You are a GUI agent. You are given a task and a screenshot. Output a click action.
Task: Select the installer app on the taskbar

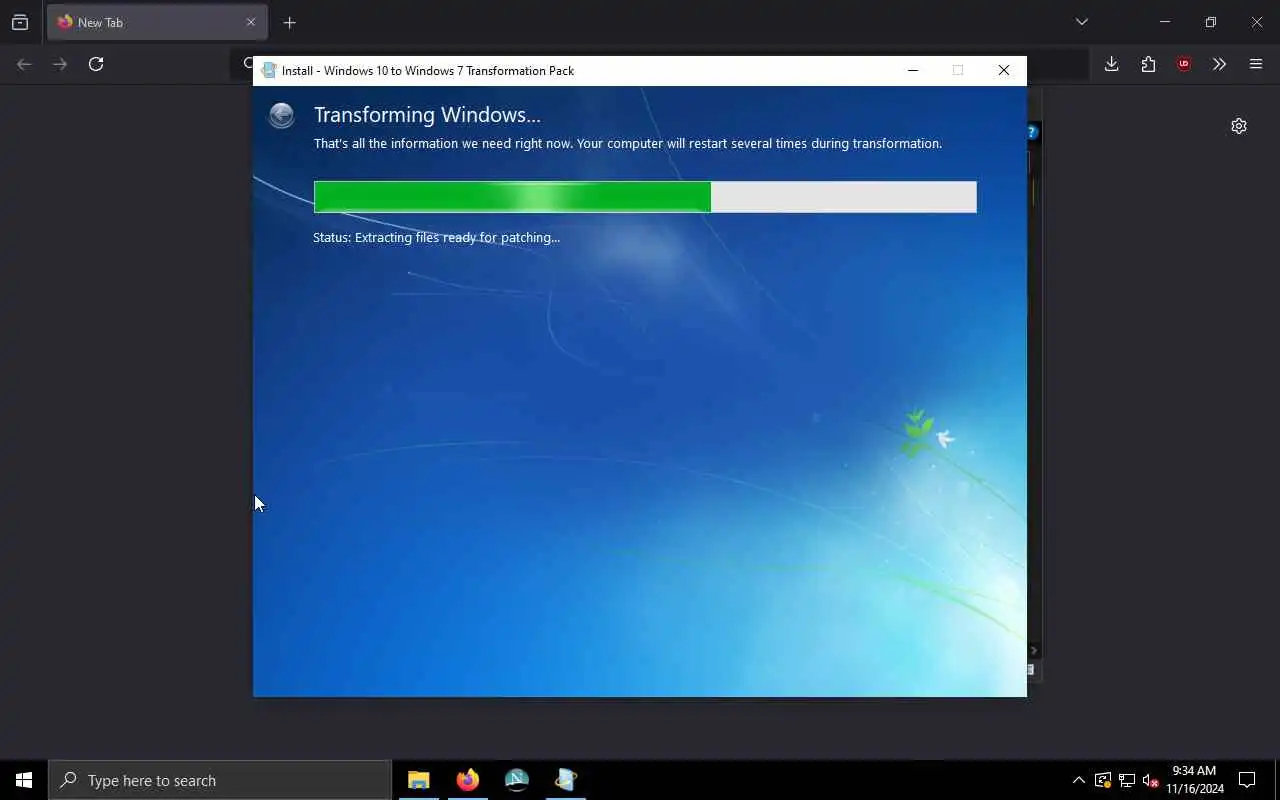pos(565,780)
